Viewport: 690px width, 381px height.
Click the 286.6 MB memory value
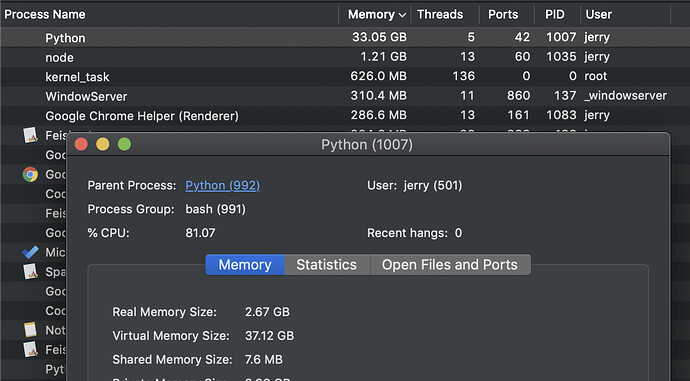pos(378,115)
